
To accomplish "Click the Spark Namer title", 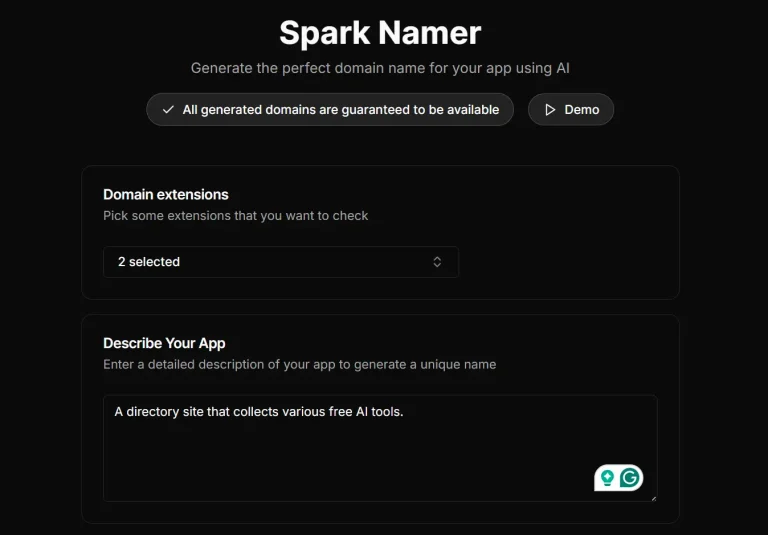I will click(380, 33).
